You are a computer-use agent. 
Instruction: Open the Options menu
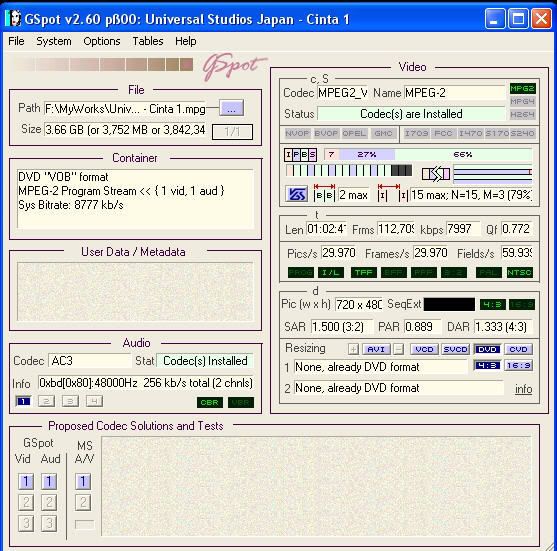(102, 41)
